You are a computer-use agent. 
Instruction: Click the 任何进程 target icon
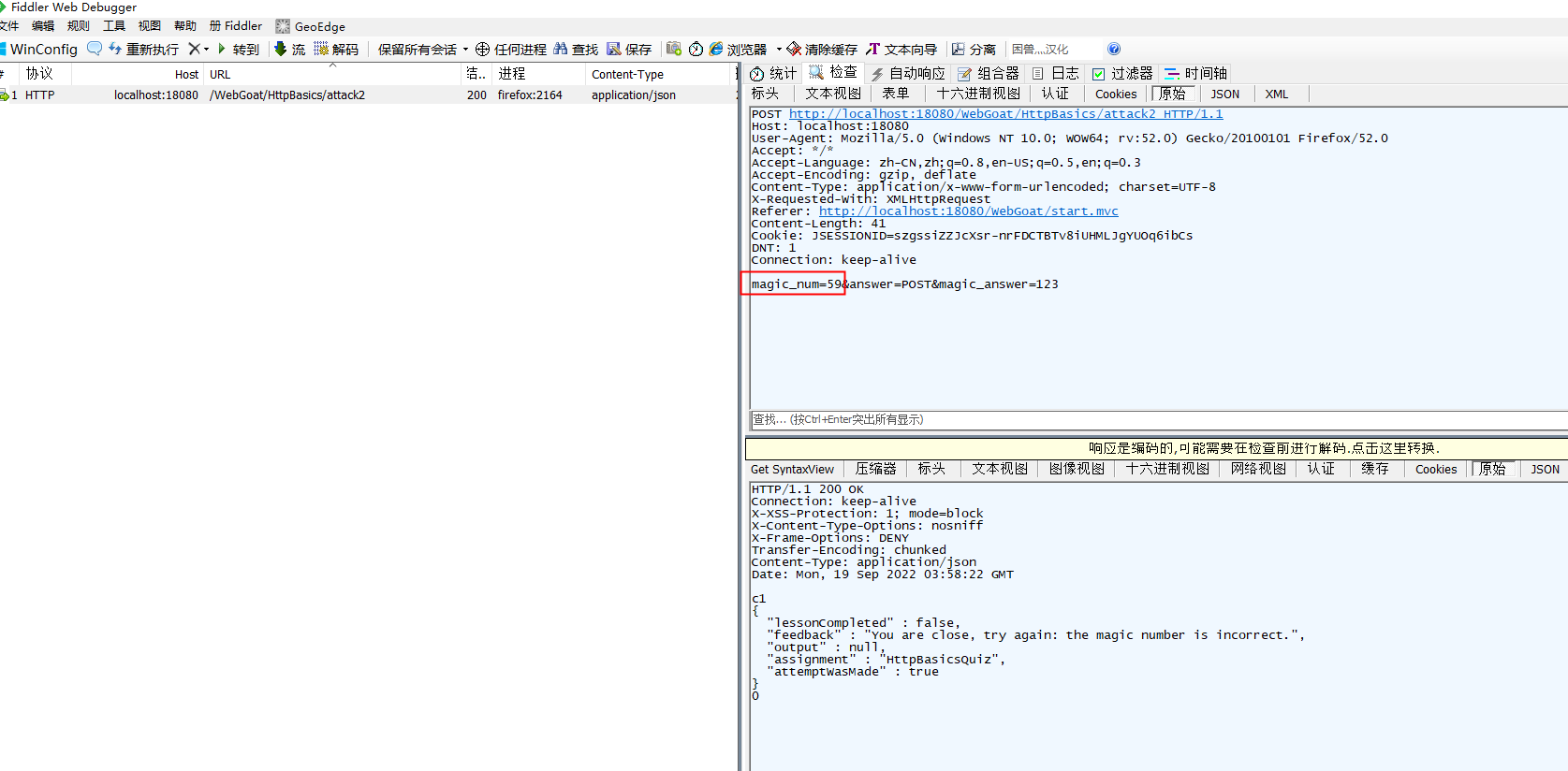click(482, 50)
